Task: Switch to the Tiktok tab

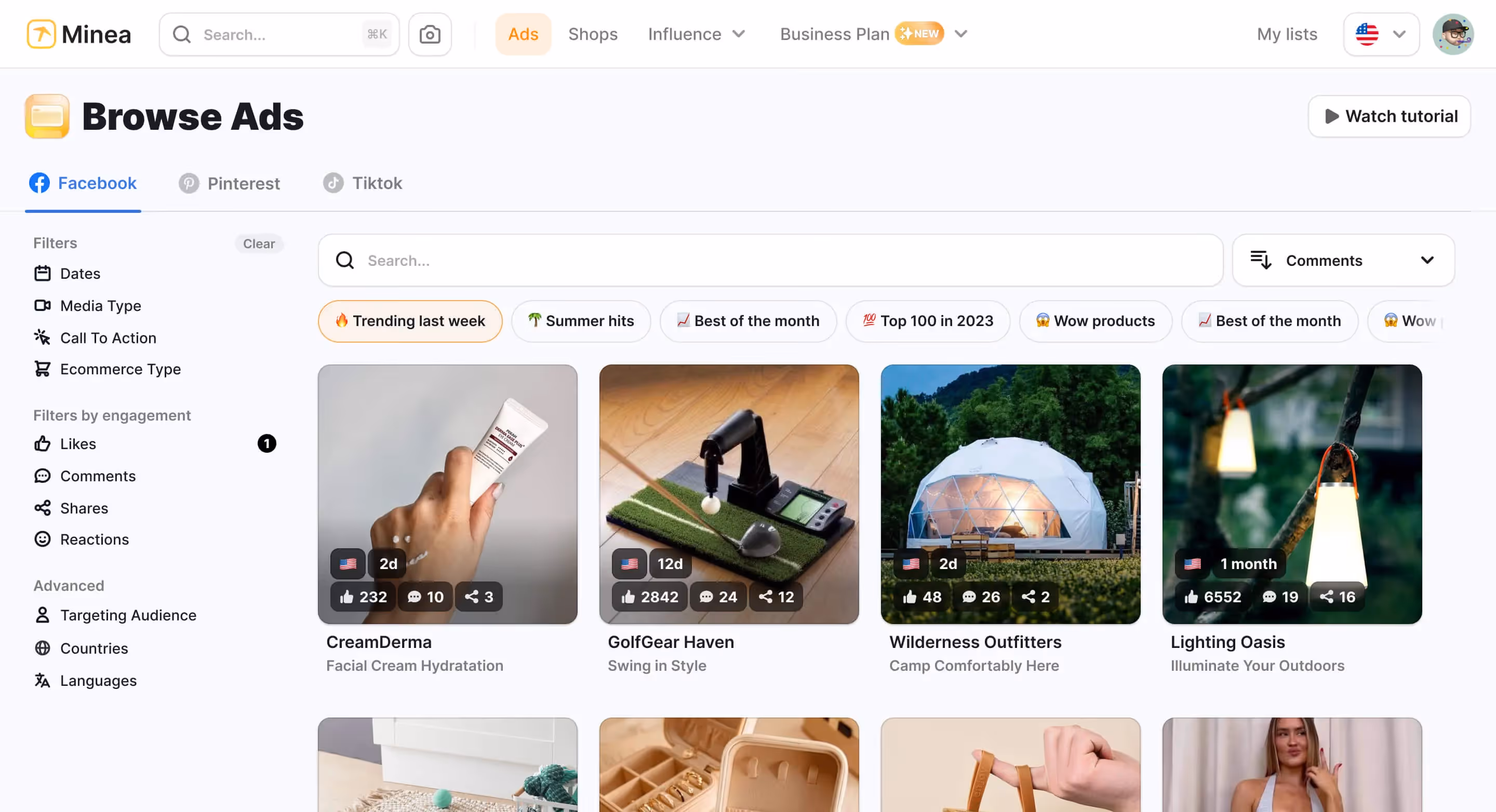Action: pyautogui.click(x=363, y=183)
